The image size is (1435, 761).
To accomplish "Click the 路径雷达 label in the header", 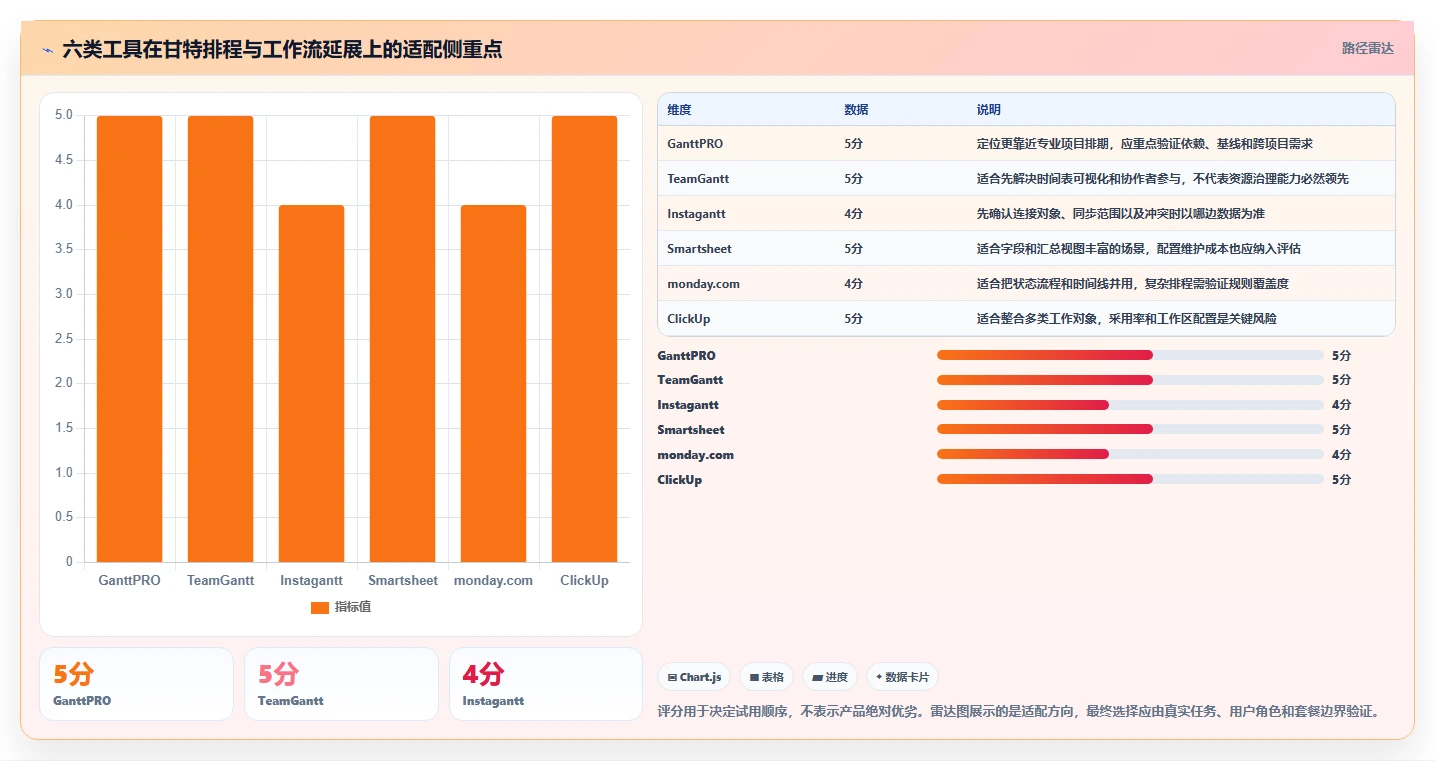I will (x=1367, y=48).
